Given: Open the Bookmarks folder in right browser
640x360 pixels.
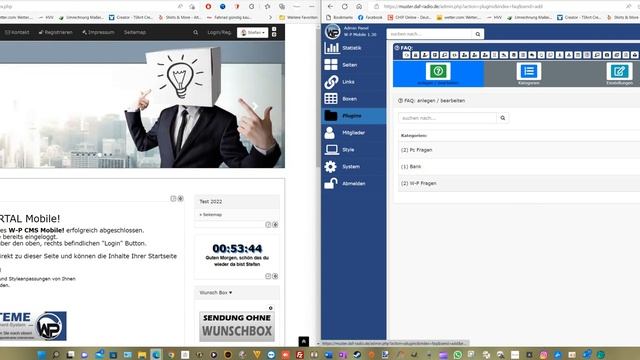Looking at the screenshot, I should pos(339,18).
